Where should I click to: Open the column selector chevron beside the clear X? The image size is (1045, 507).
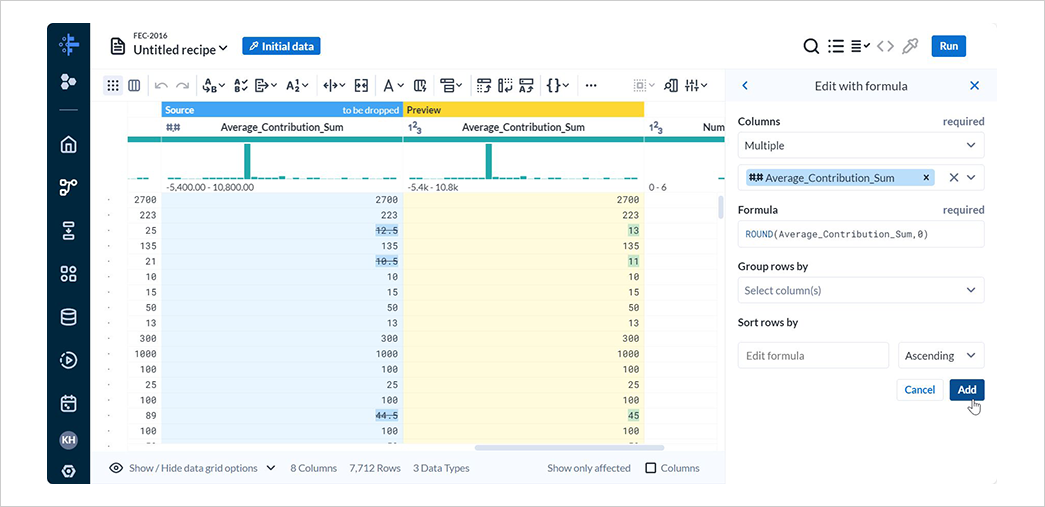coord(971,177)
